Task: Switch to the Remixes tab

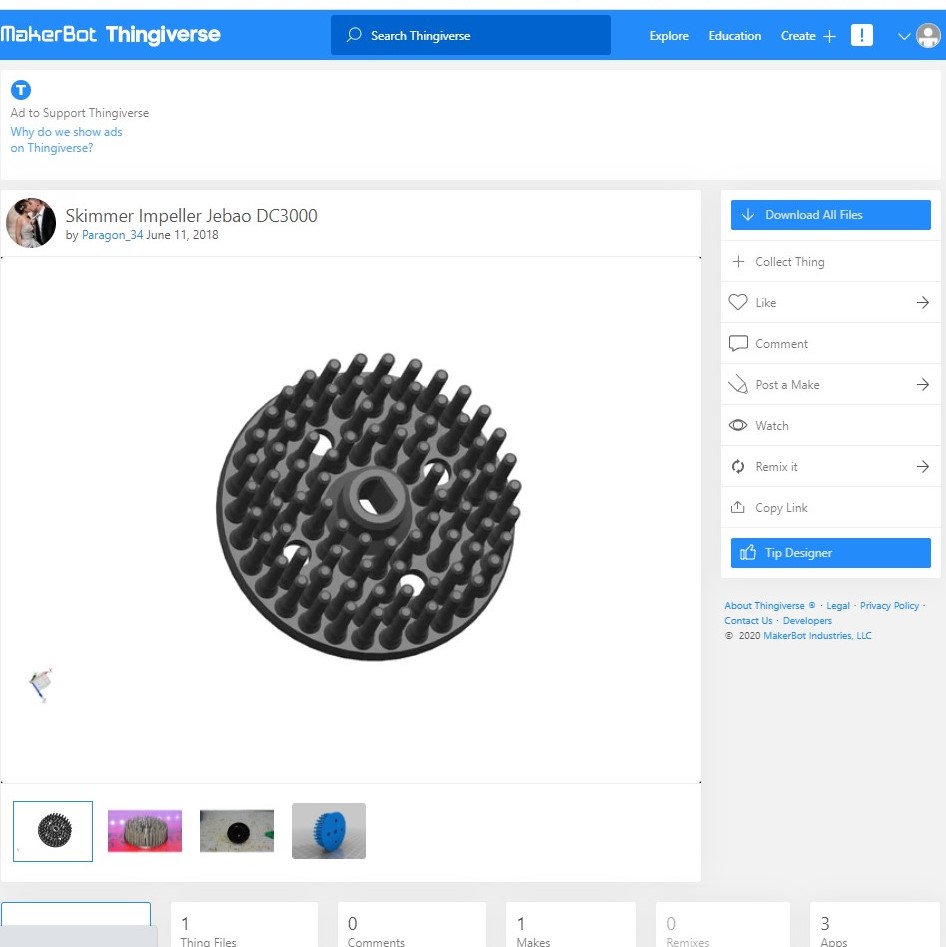Action: [x=723, y=925]
